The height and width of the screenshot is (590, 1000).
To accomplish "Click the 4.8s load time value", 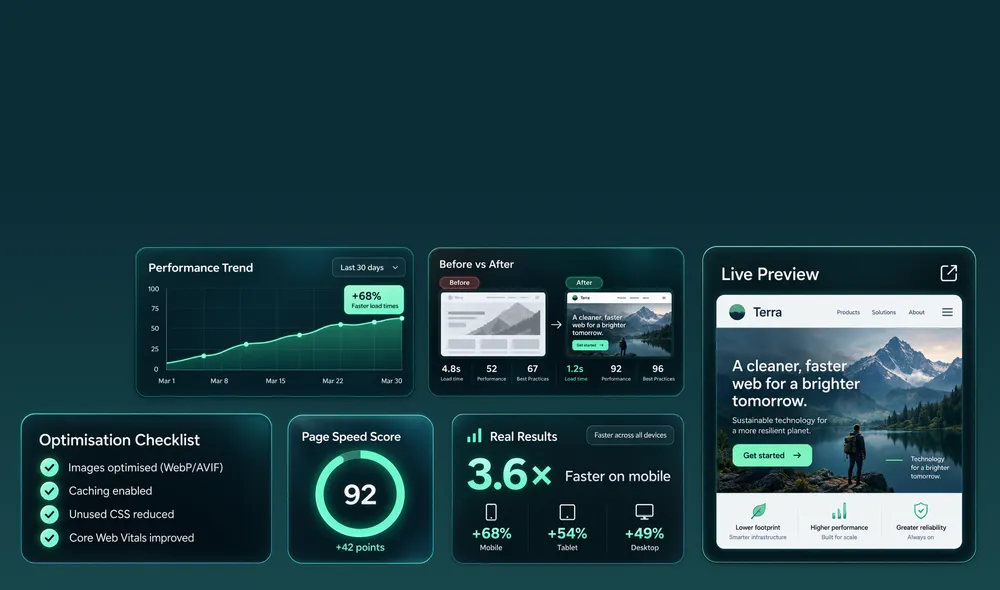I will (451, 369).
